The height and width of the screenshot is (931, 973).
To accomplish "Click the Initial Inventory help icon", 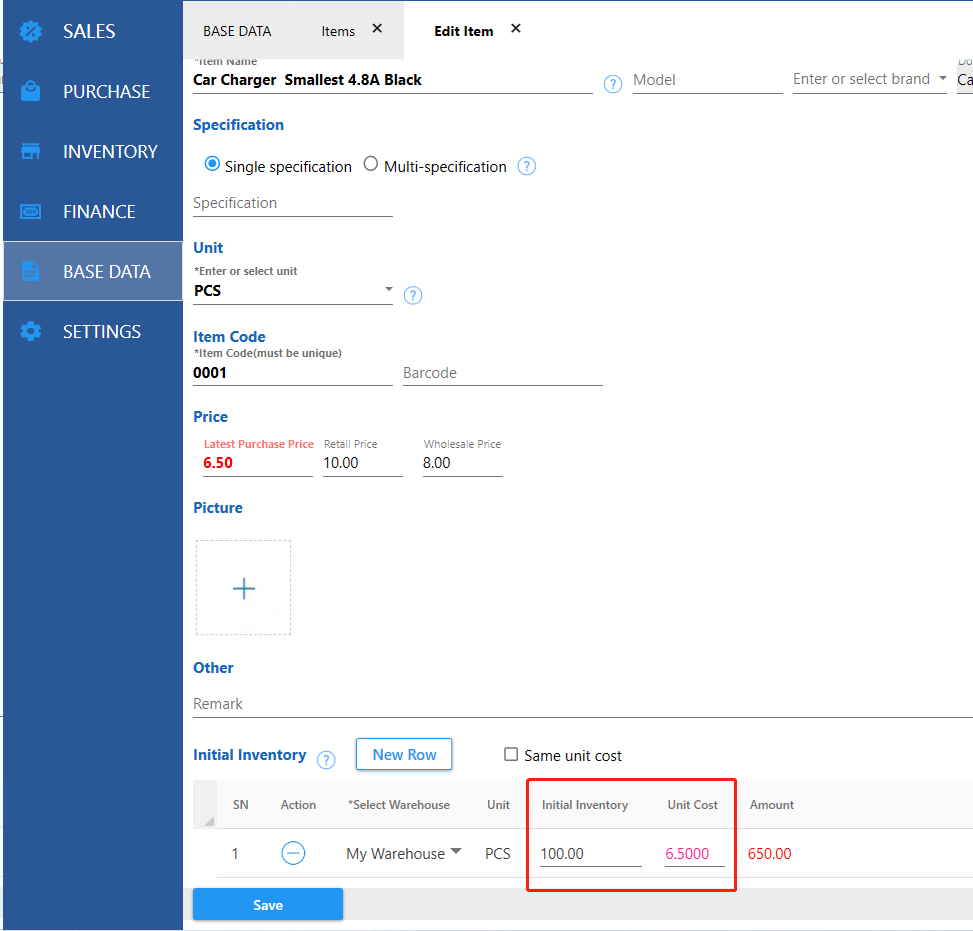I will coord(326,760).
